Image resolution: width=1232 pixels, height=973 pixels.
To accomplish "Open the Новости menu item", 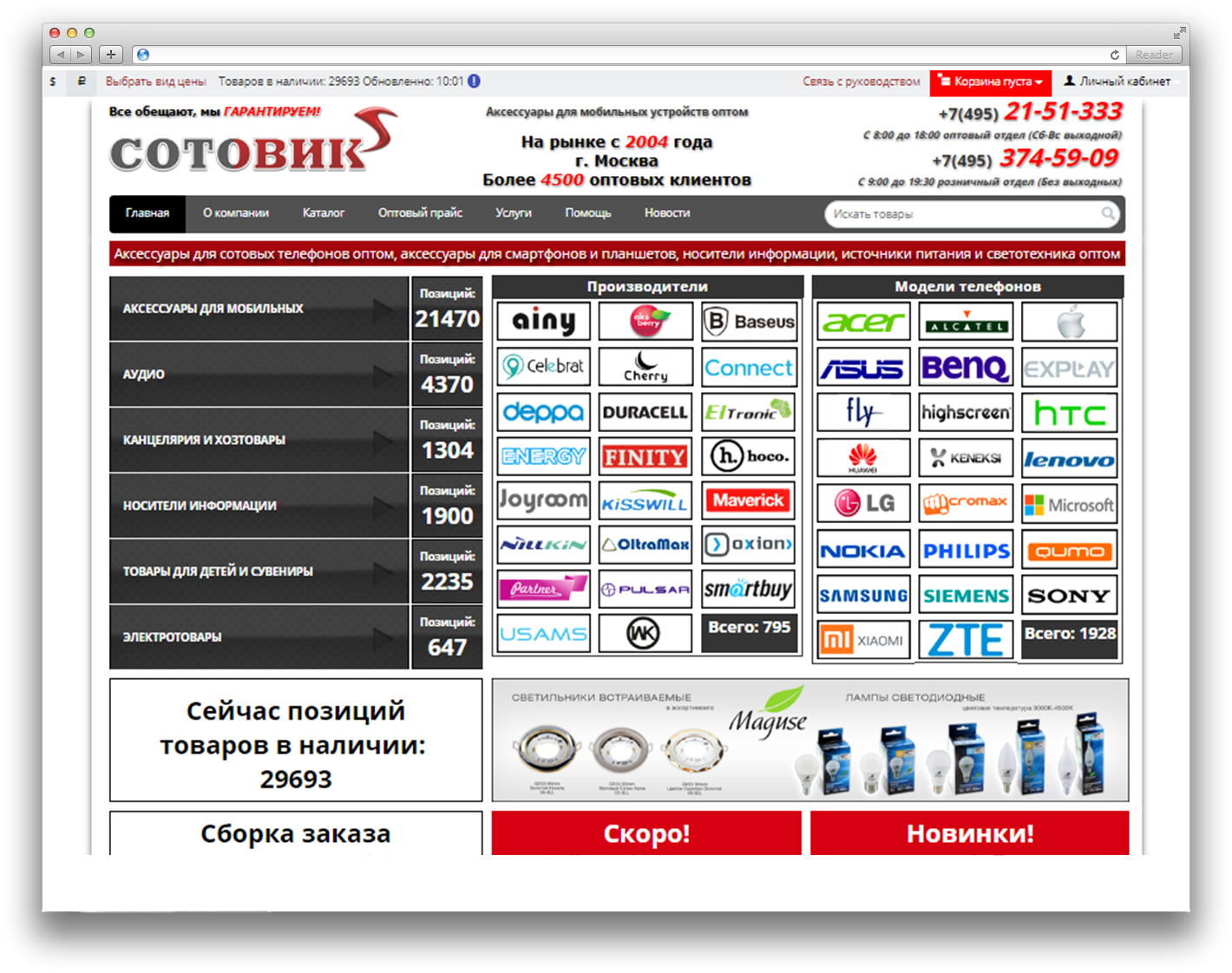I will [x=667, y=213].
